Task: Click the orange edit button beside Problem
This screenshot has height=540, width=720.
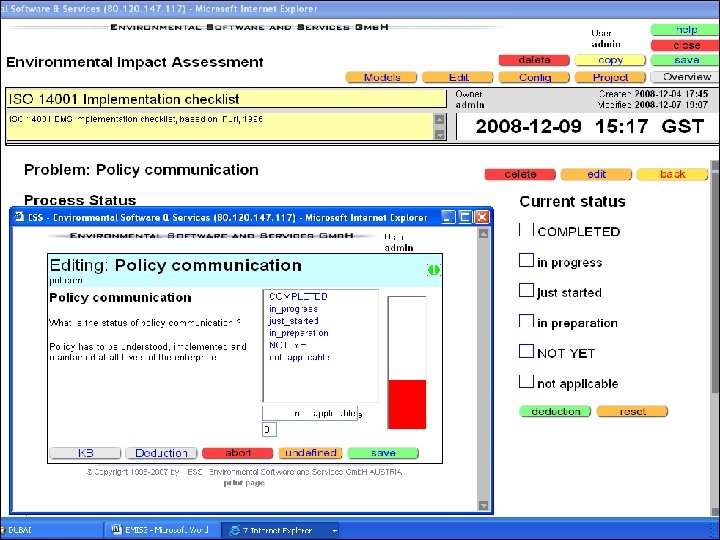Action: click(596, 174)
